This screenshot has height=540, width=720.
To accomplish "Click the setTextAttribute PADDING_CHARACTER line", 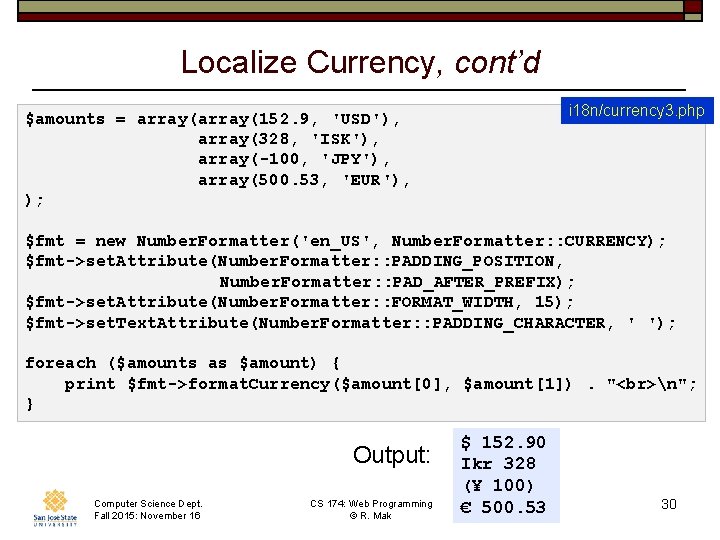I will [x=350, y=323].
